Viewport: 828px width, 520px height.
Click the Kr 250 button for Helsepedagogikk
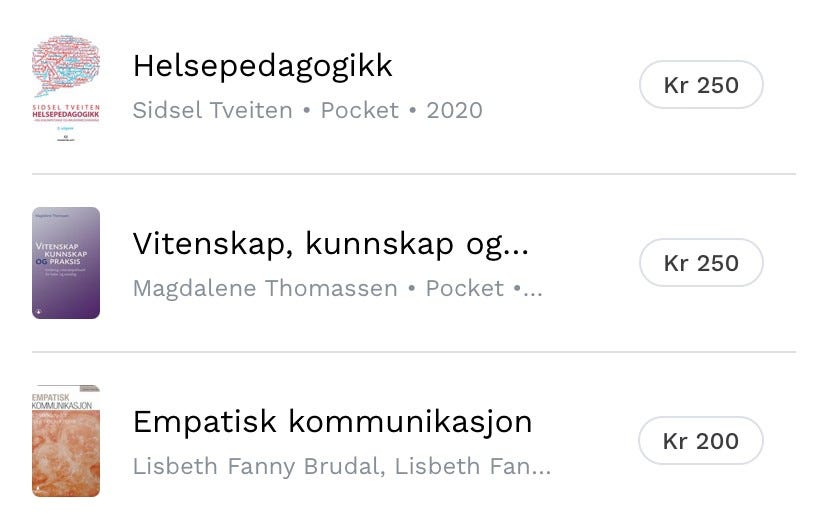point(701,85)
